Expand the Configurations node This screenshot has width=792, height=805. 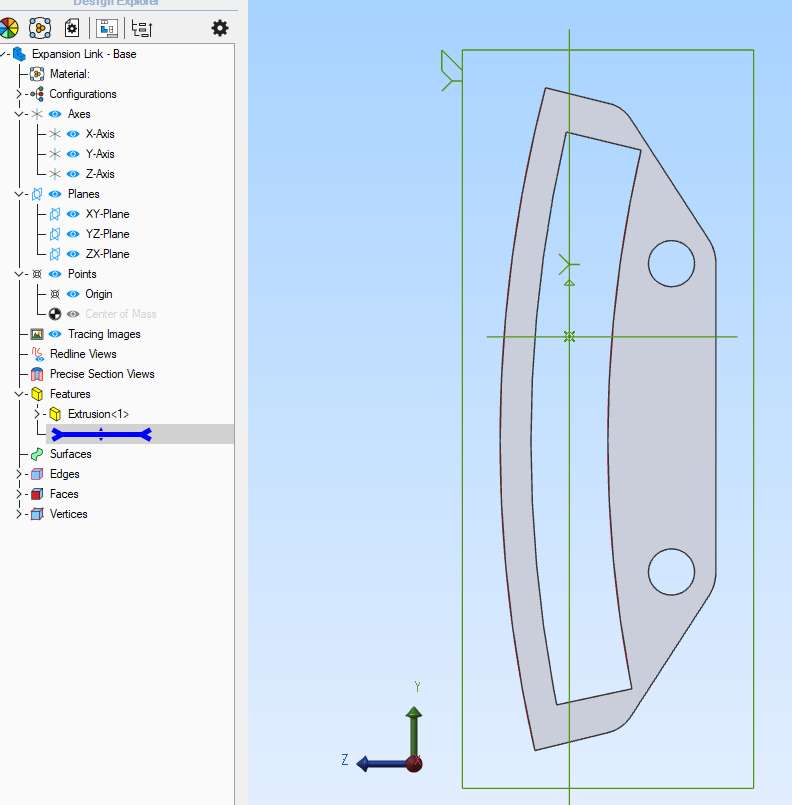pyautogui.click(x=18, y=94)
